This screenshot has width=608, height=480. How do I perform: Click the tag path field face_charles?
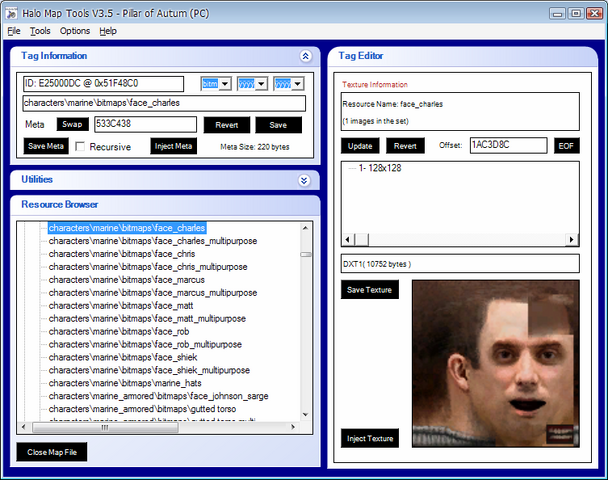(164, 103)
